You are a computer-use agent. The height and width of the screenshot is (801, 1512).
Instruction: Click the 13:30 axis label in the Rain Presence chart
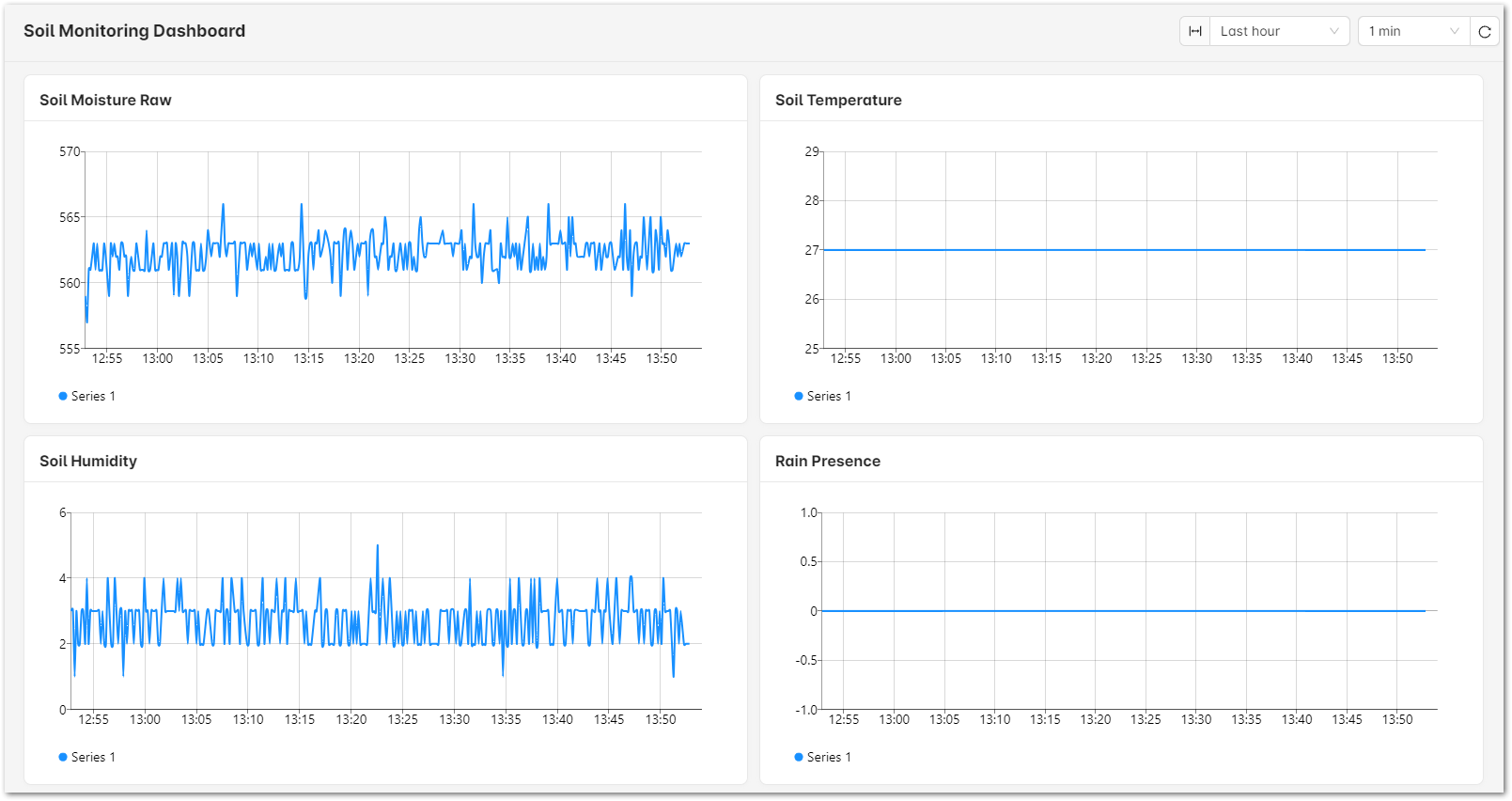point(1196,719)
